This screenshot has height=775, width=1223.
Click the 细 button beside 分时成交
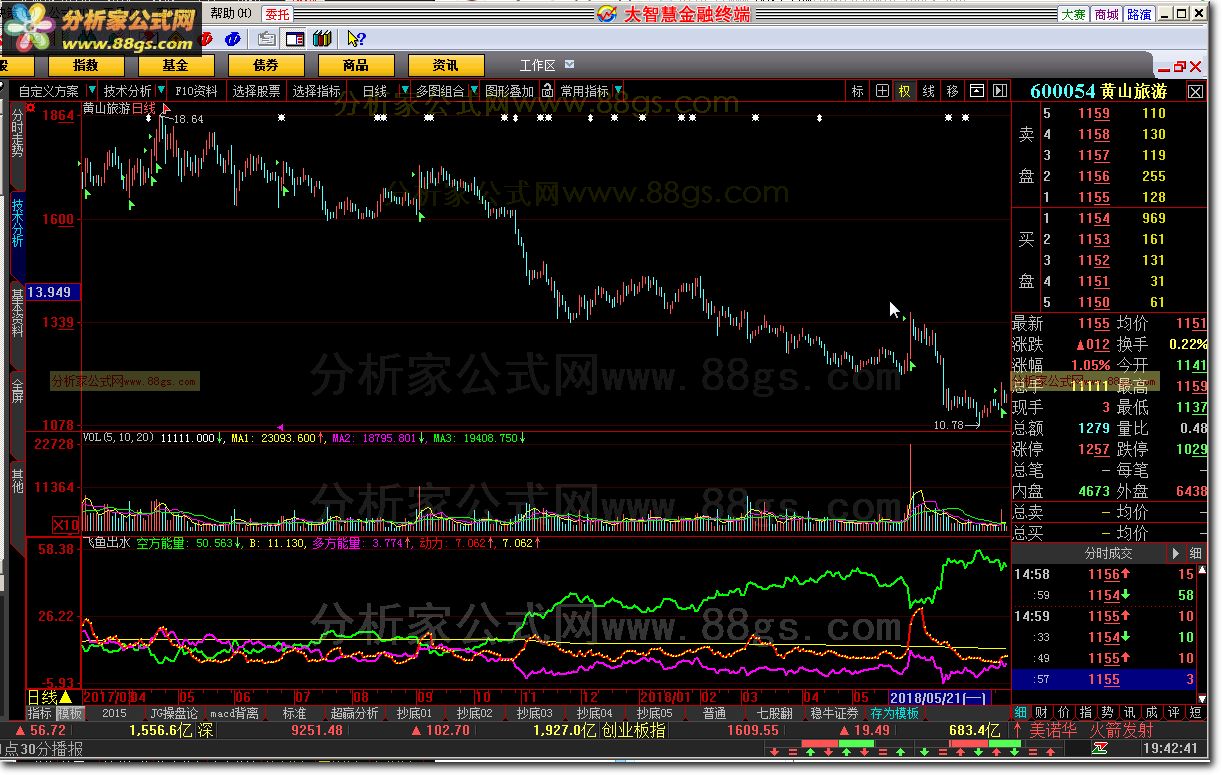coord(1196,553)
